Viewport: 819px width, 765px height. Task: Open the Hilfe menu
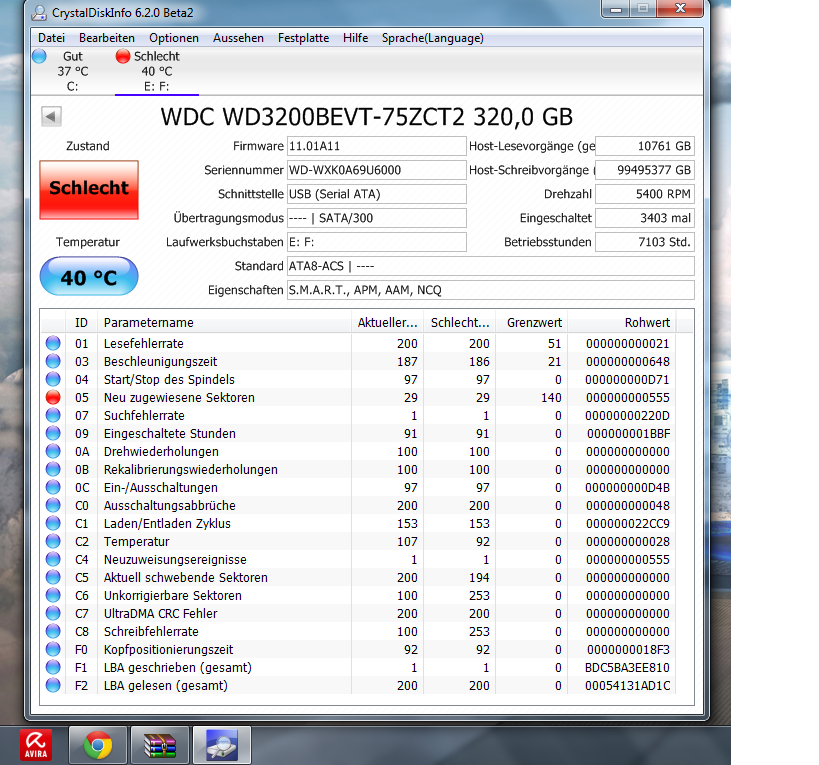355,38
